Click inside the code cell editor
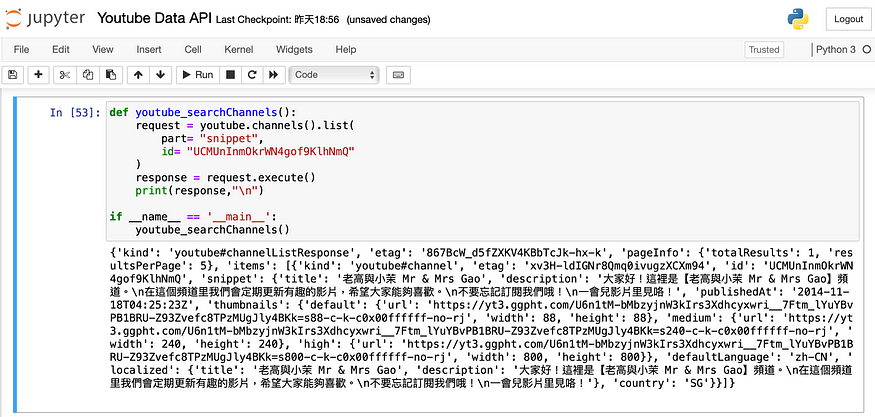The height and width of the screenshot is (417, 875). point(482,171)
